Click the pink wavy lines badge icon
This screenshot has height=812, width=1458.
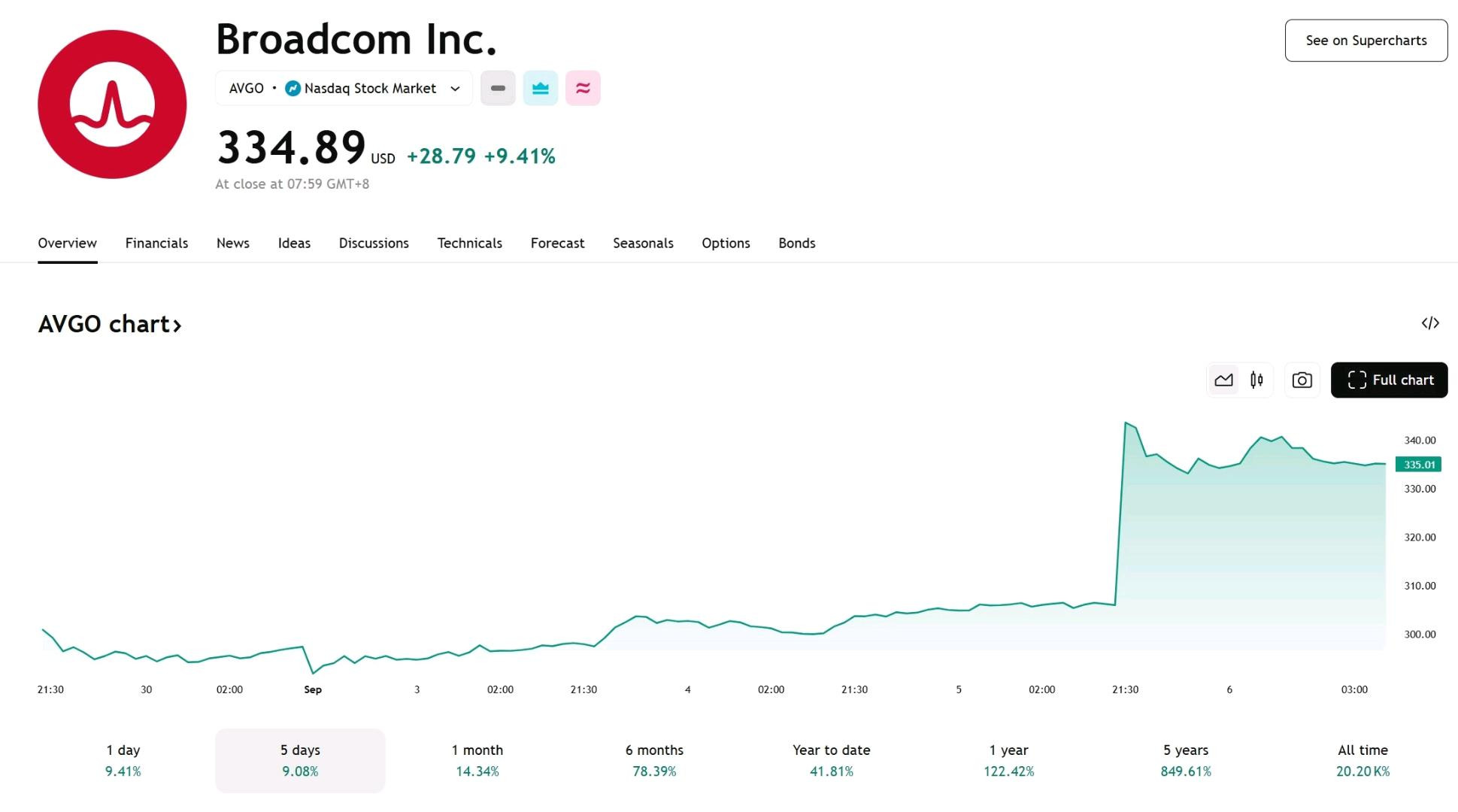point(583,88)
